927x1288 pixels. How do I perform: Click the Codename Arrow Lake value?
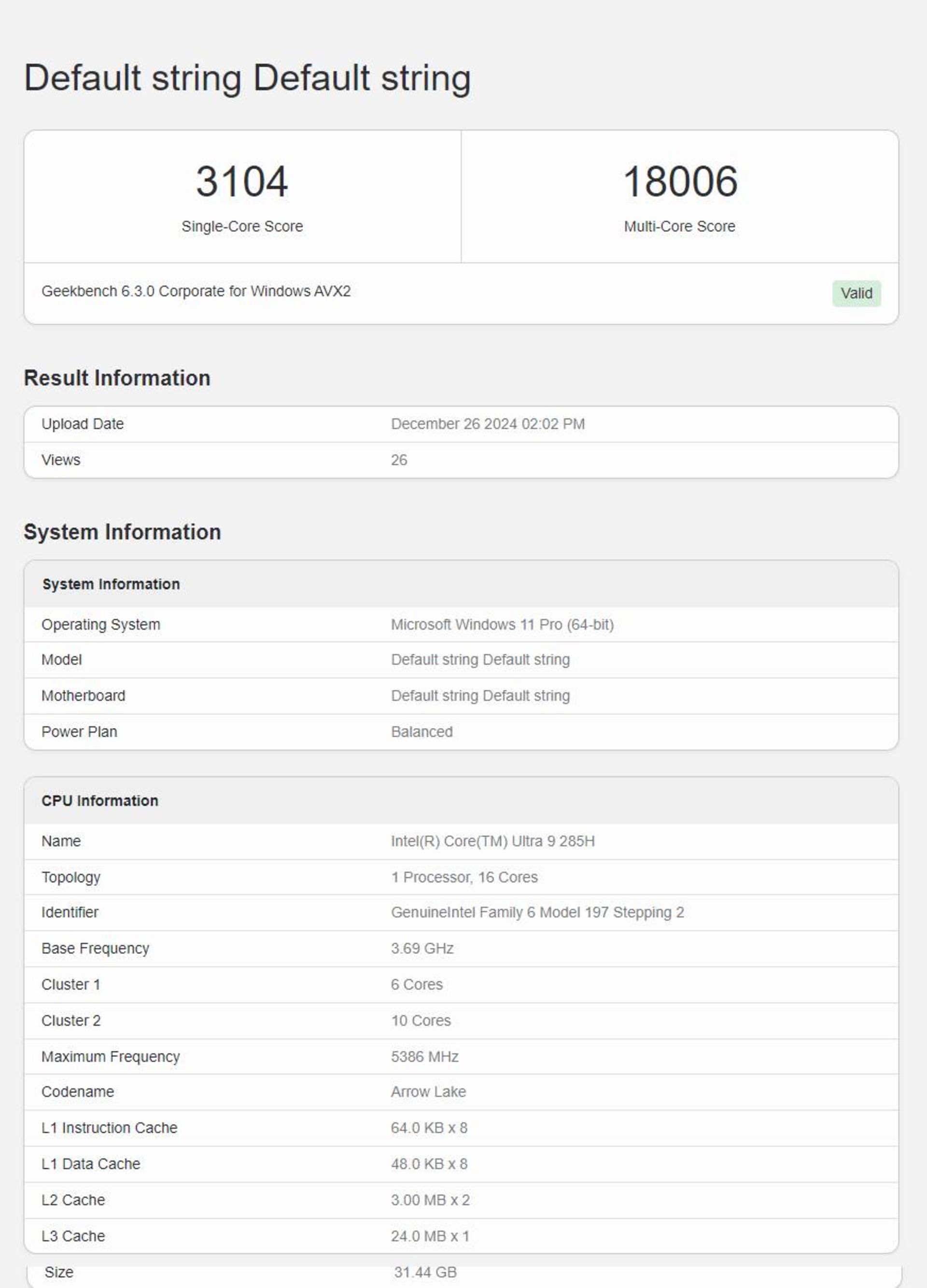(x=428, y=1092)
